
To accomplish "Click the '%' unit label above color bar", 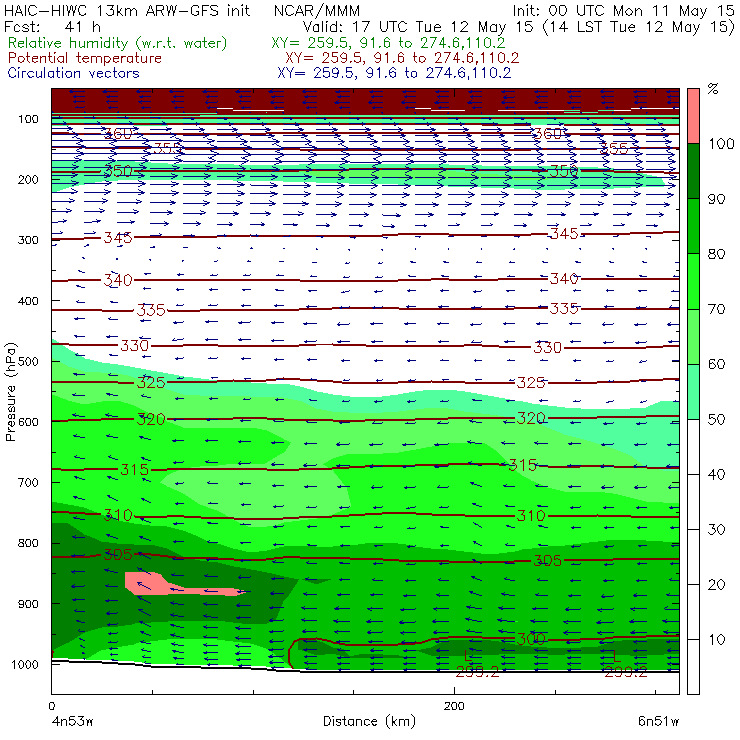I will tap(713, 89).
